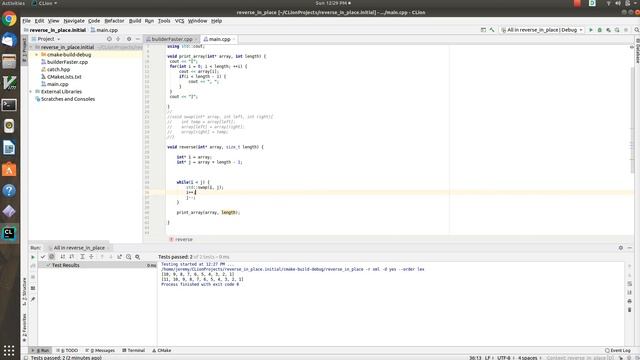Hide the Run tool window
This screenshot has height=360, width=640.
pyautogui.click(x=630, y=248)
